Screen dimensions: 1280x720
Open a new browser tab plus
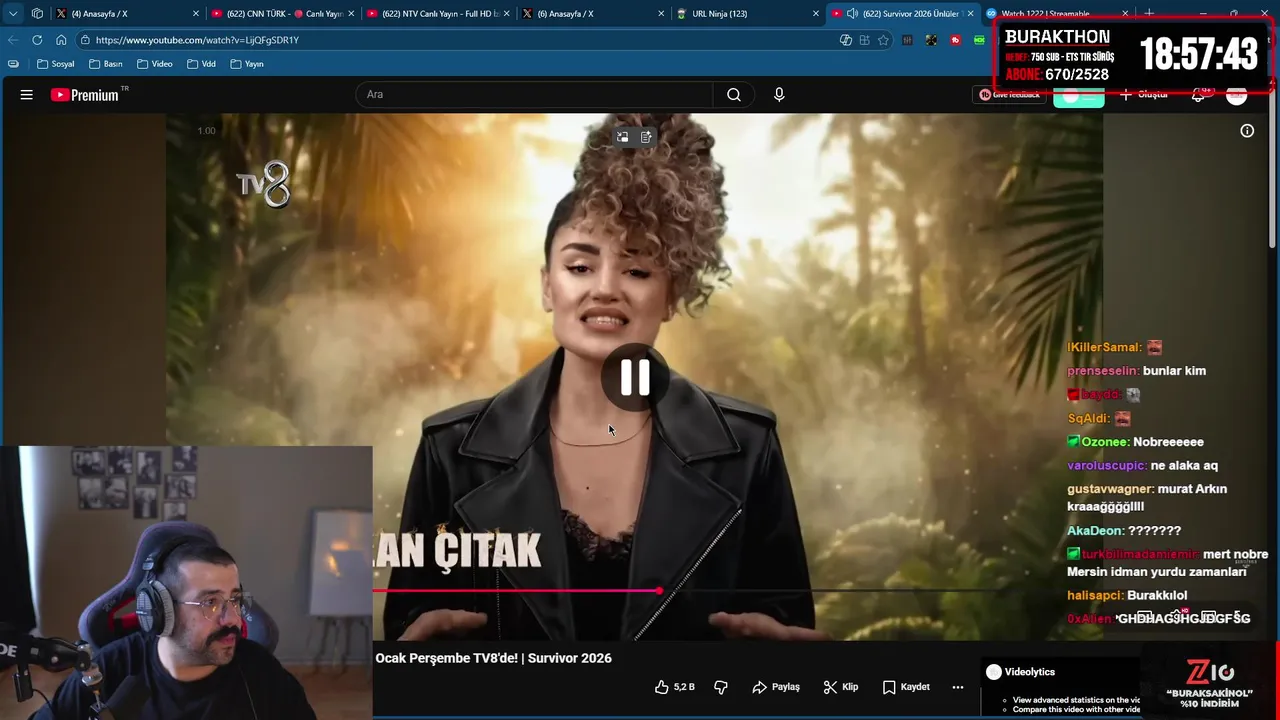pyautogui.click(x=1149, y=14)
